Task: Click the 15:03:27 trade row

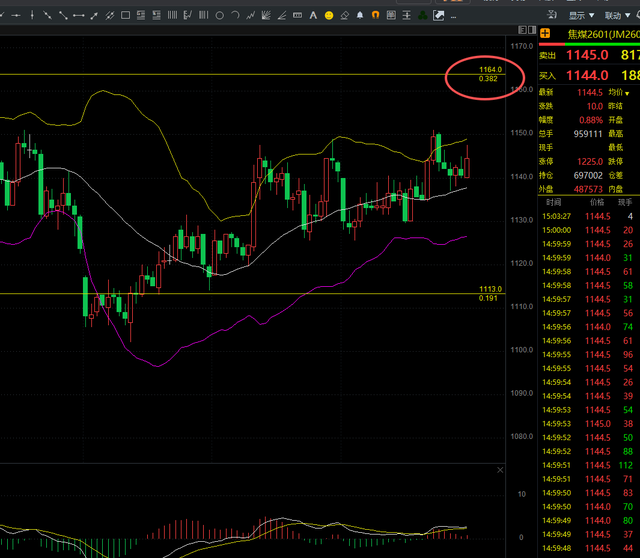Action: [588, 216]
